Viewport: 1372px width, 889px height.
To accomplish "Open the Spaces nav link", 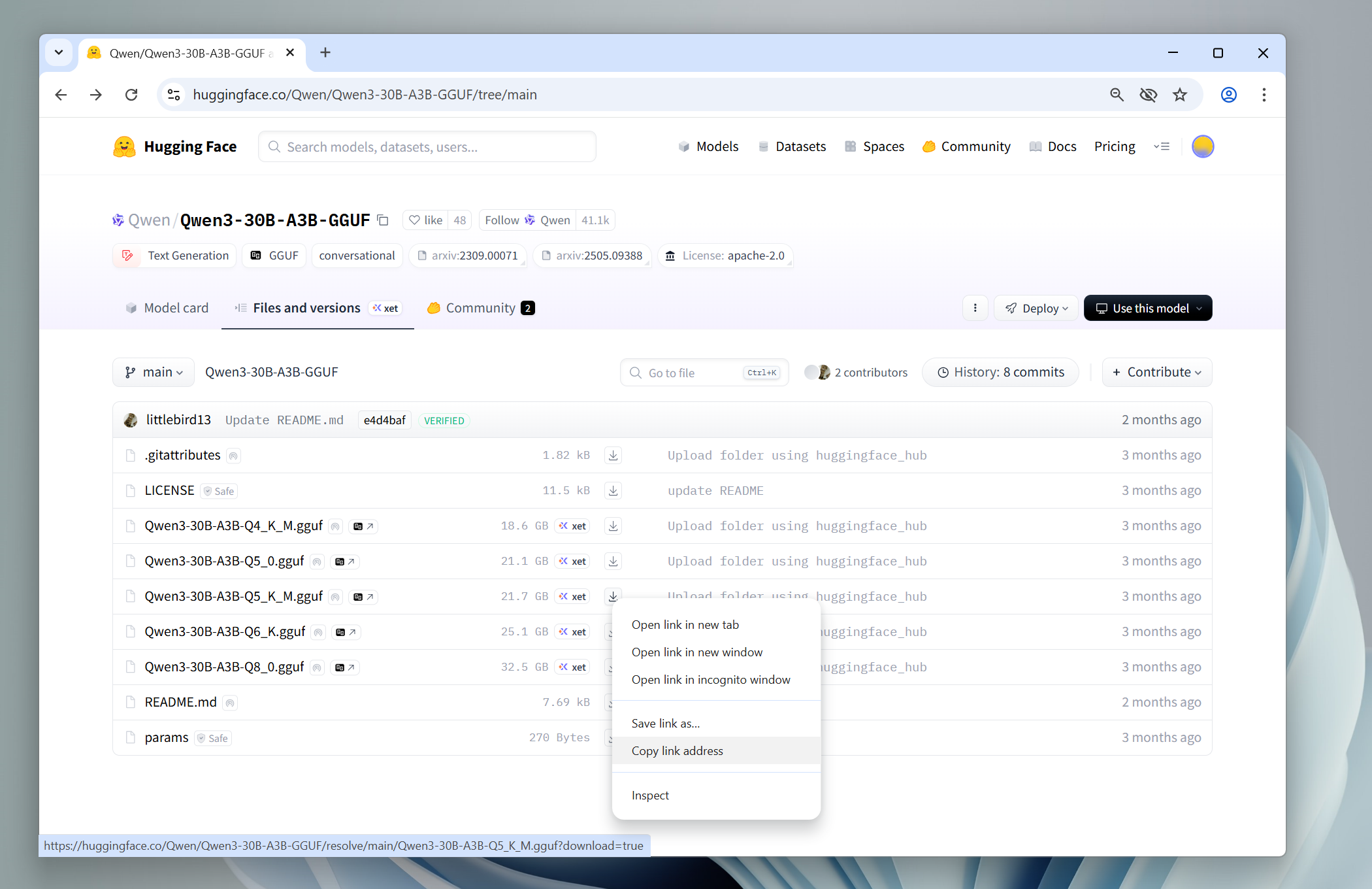I will pyautogui.click(x=875, y=146).
